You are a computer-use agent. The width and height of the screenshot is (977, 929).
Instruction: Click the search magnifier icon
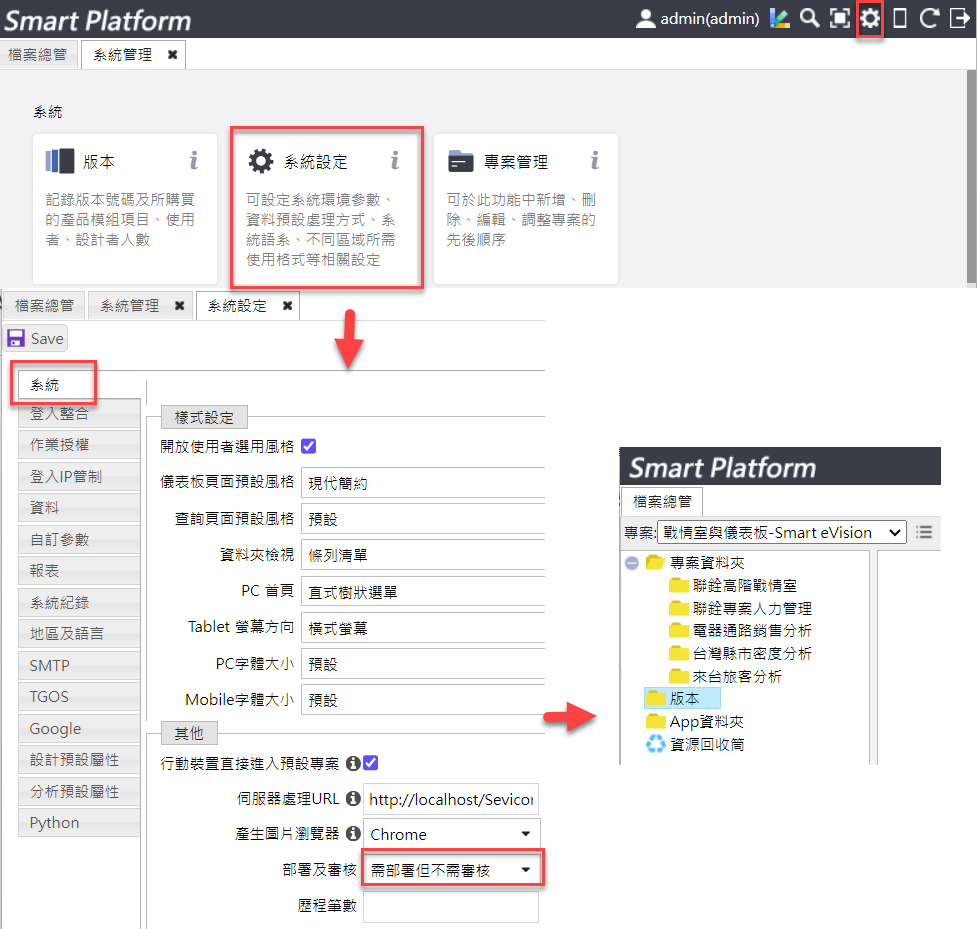point(809,19)
